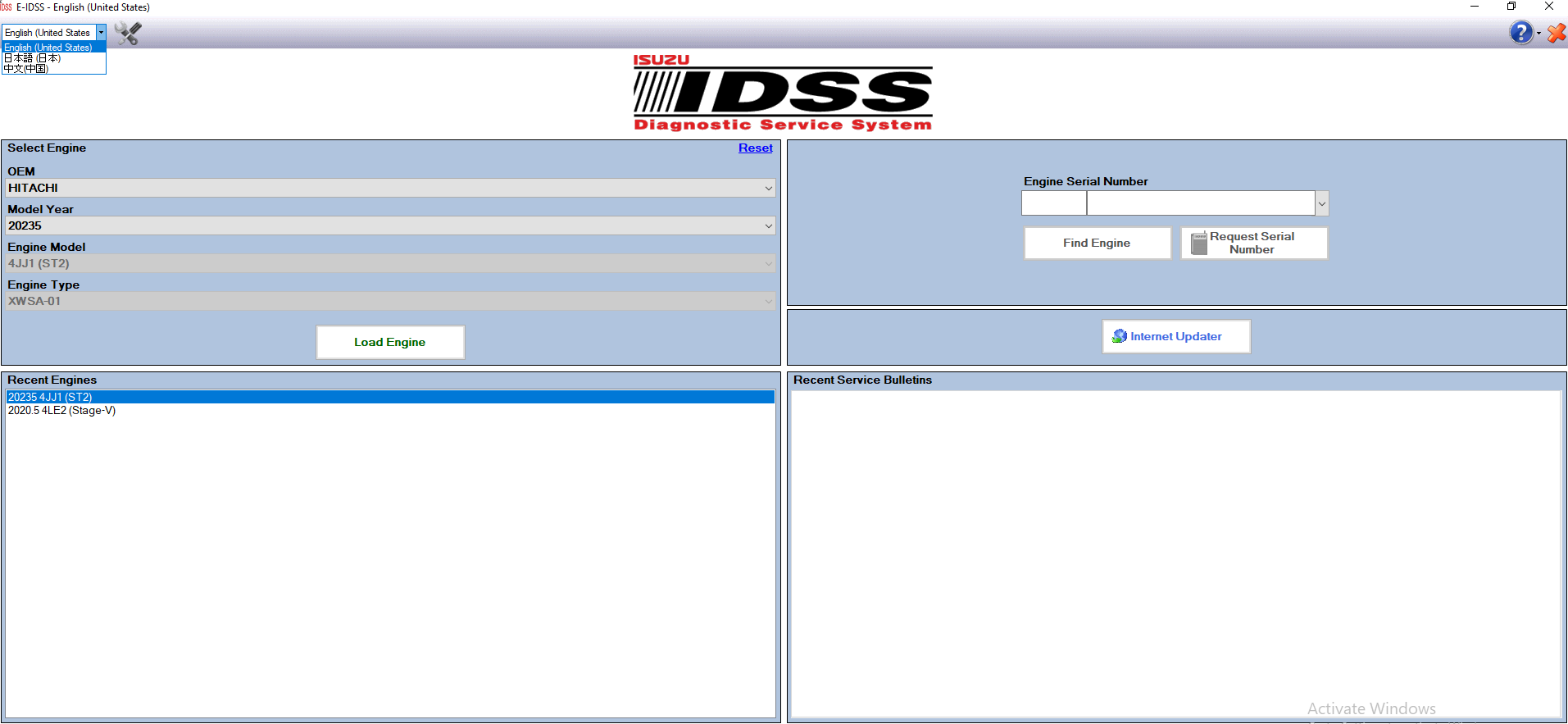Expand the OEM dropdown showing HITACHI
1568x724 pixels.
pyautogui.click(x=768, y=189)
